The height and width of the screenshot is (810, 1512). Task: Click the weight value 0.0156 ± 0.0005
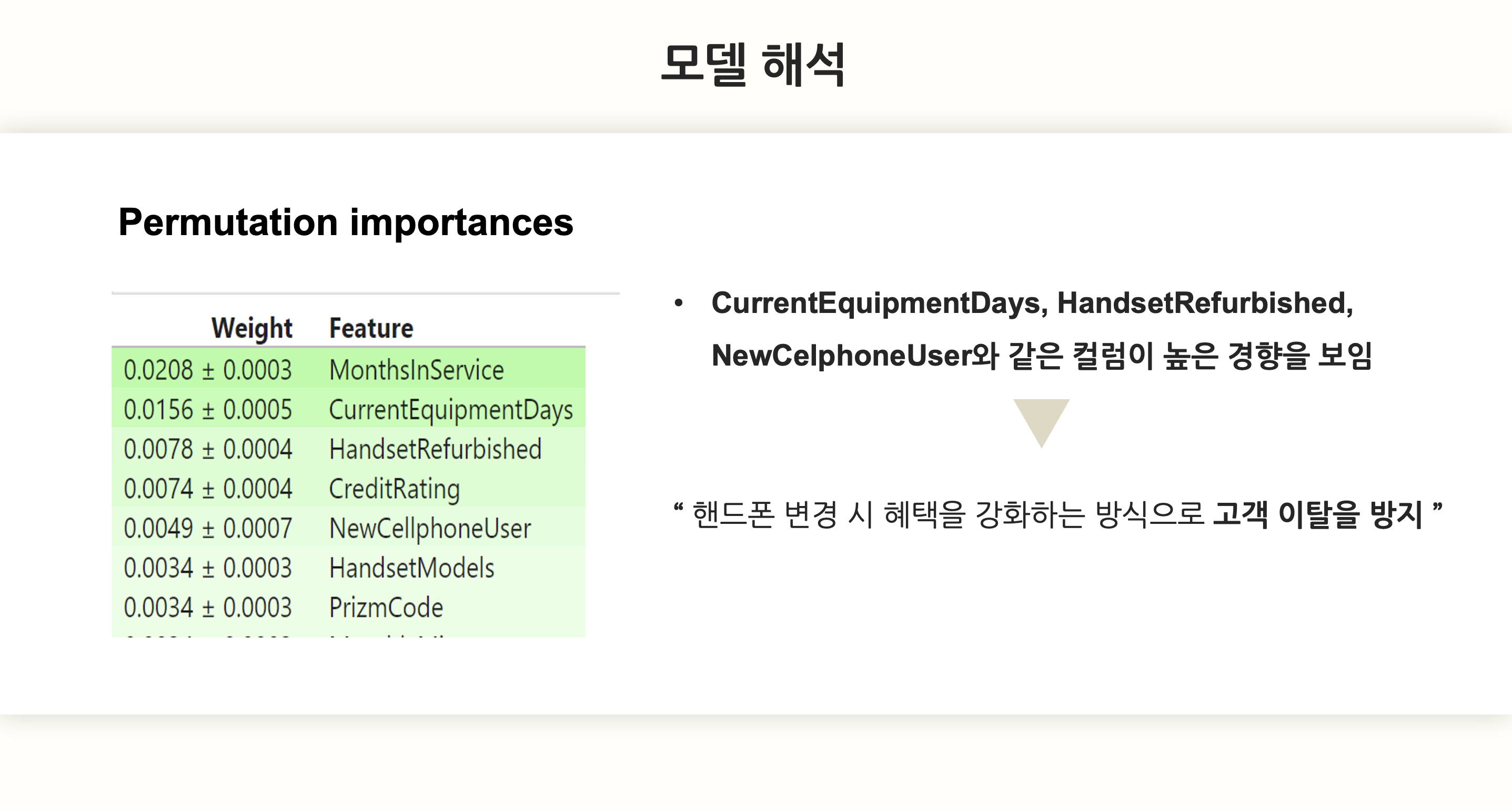tap(207, 410)
